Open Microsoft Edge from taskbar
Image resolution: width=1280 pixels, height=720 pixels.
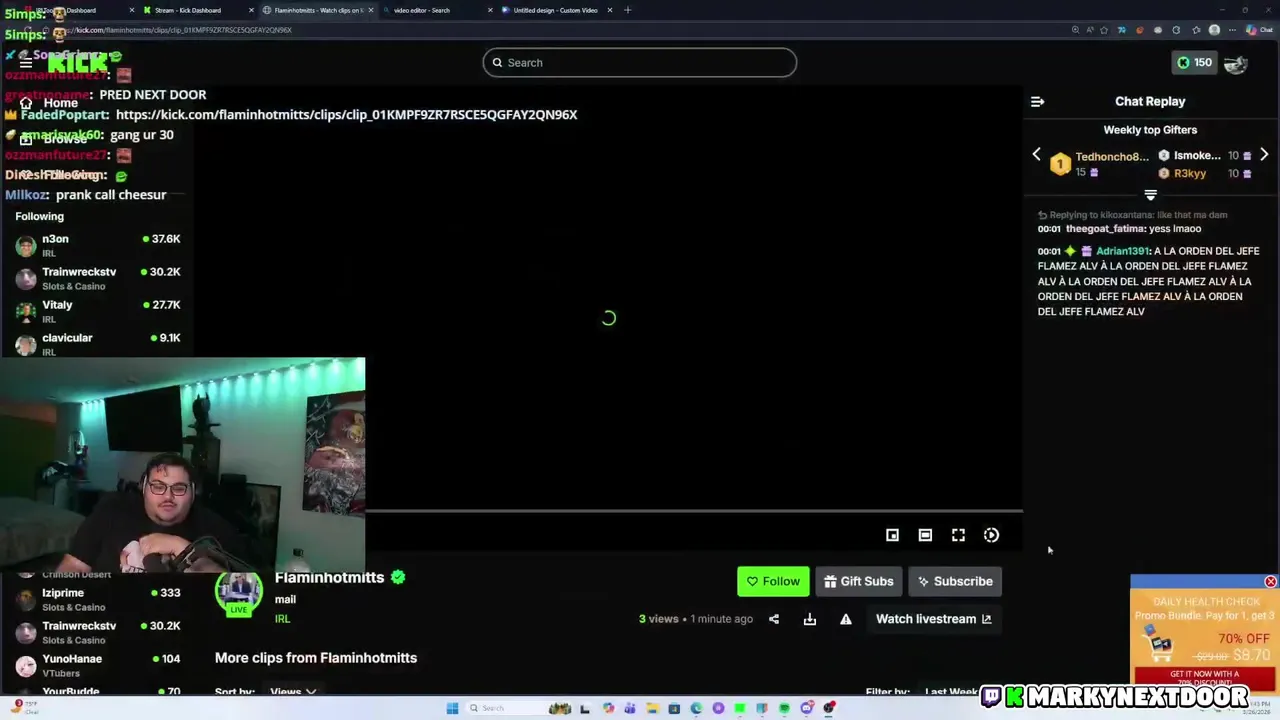696,708
